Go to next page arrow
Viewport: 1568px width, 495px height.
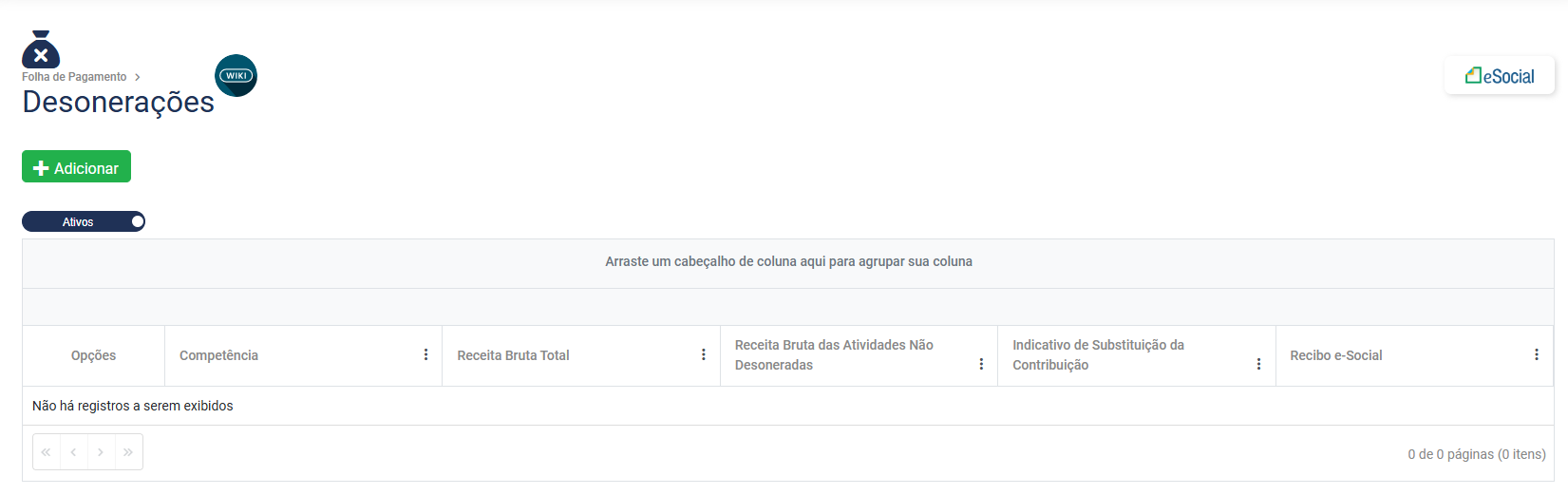[101, 452]
